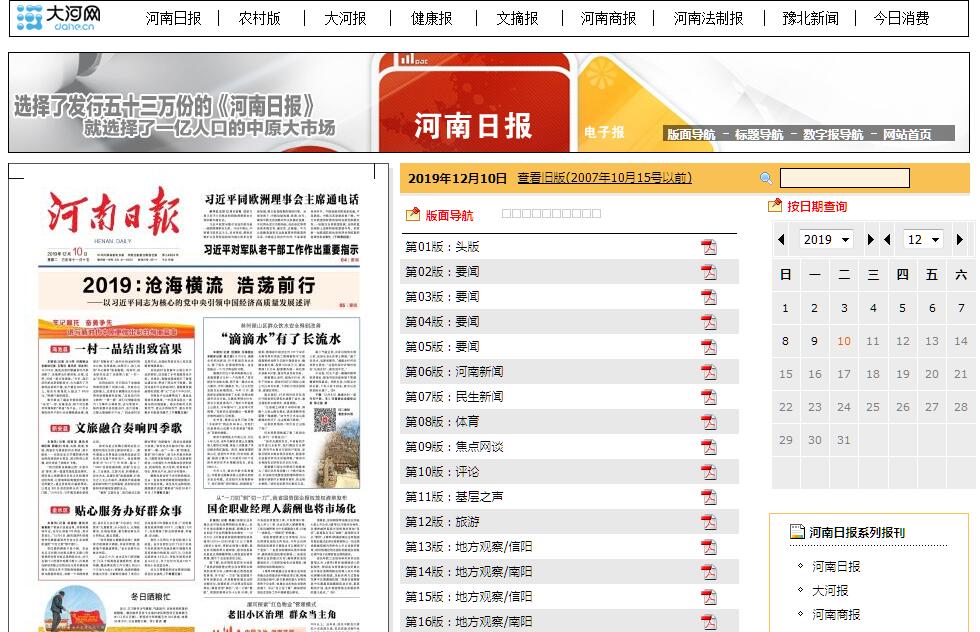980x632 pixels.
Task: Click the 大河网 logo
Action: 60,17
